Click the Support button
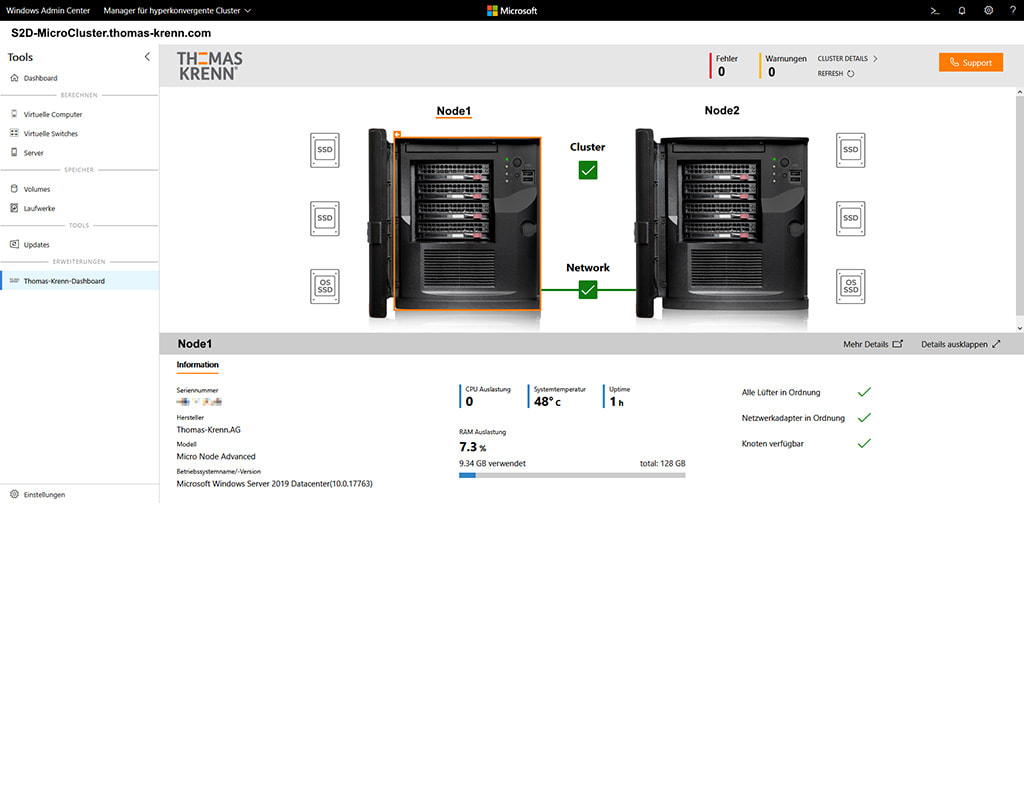Screen dimensions: 1024x800 970,63
